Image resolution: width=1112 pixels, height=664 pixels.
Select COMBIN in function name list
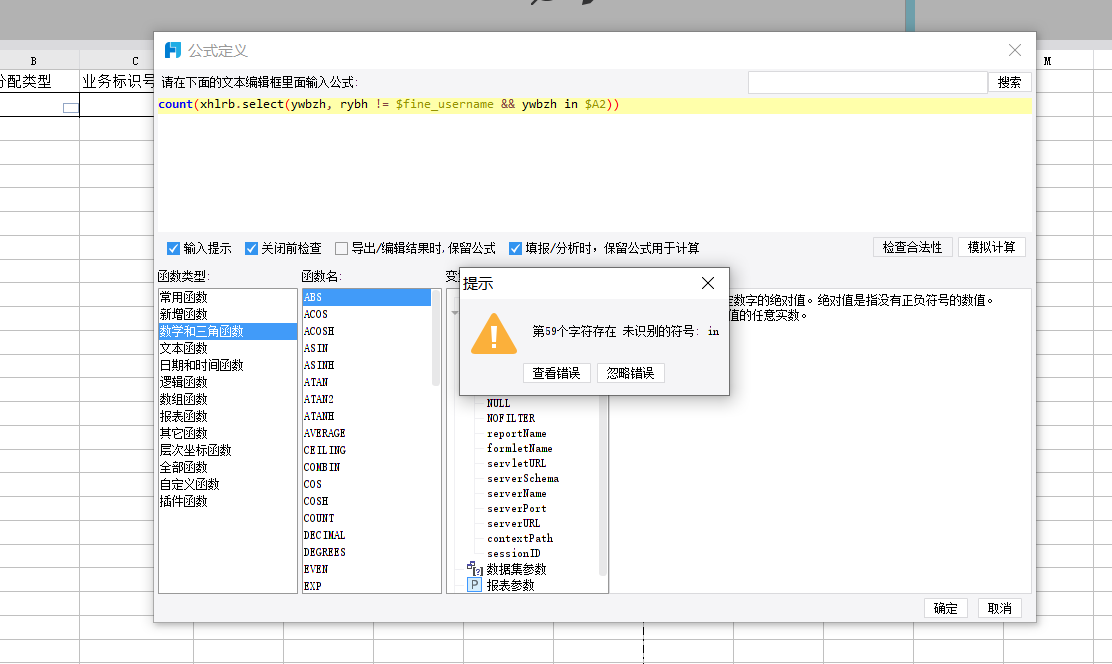coord(367,467)
